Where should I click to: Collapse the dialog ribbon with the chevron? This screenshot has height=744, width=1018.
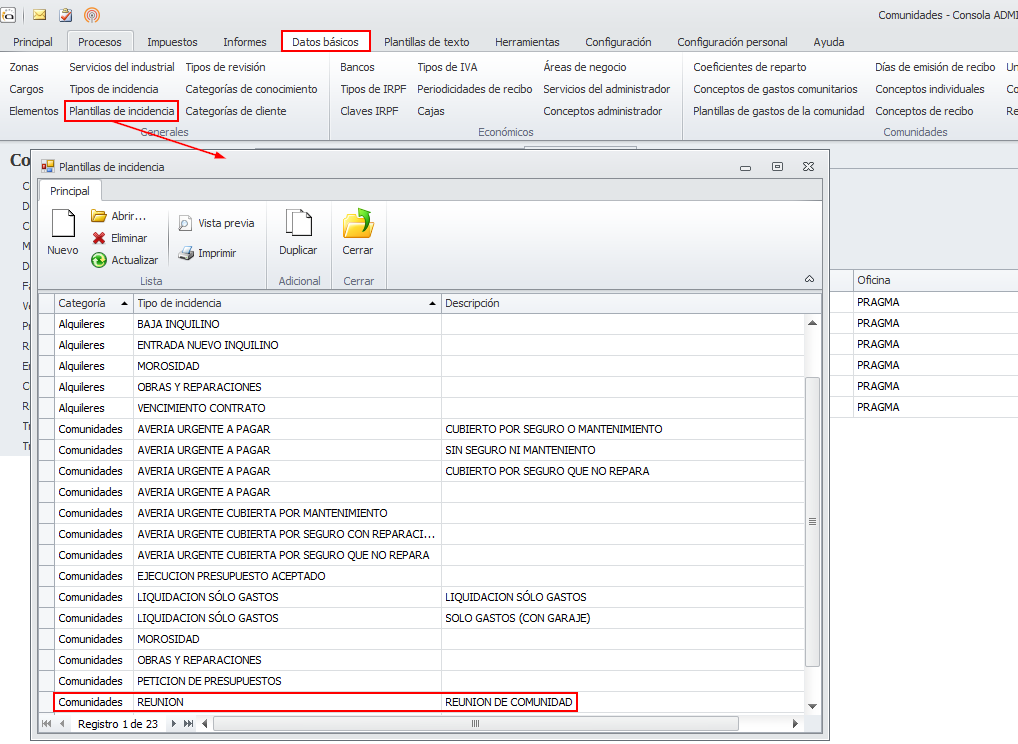coord(810,279)
